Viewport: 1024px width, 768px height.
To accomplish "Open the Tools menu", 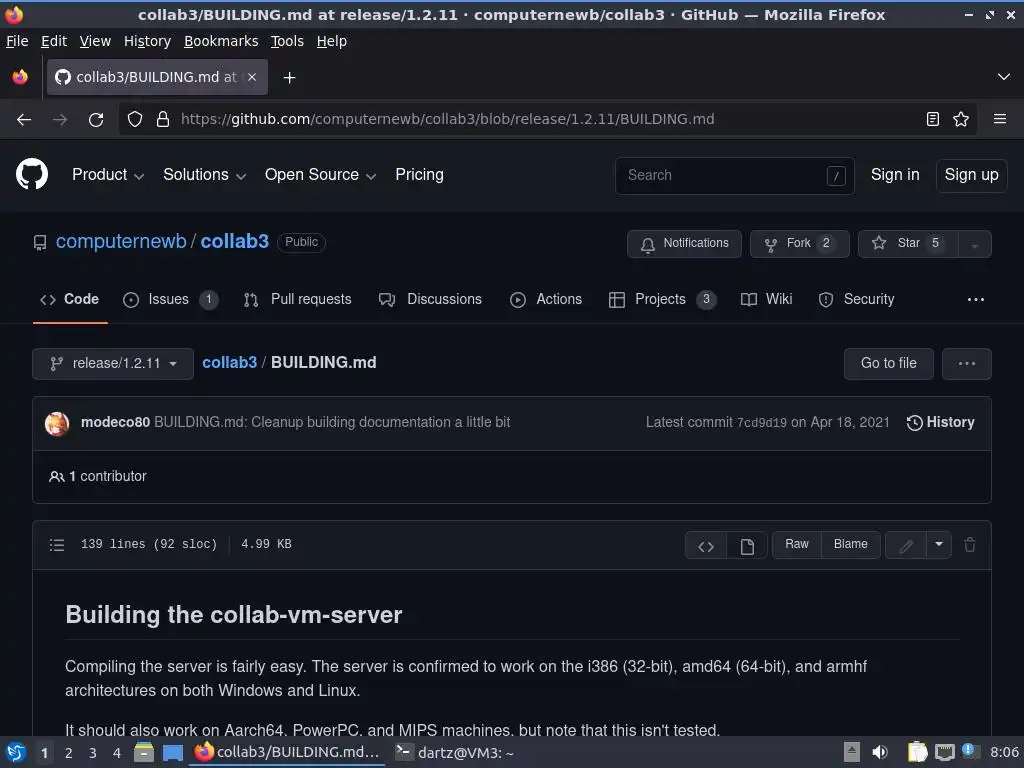I will click(x=287, y=41).
